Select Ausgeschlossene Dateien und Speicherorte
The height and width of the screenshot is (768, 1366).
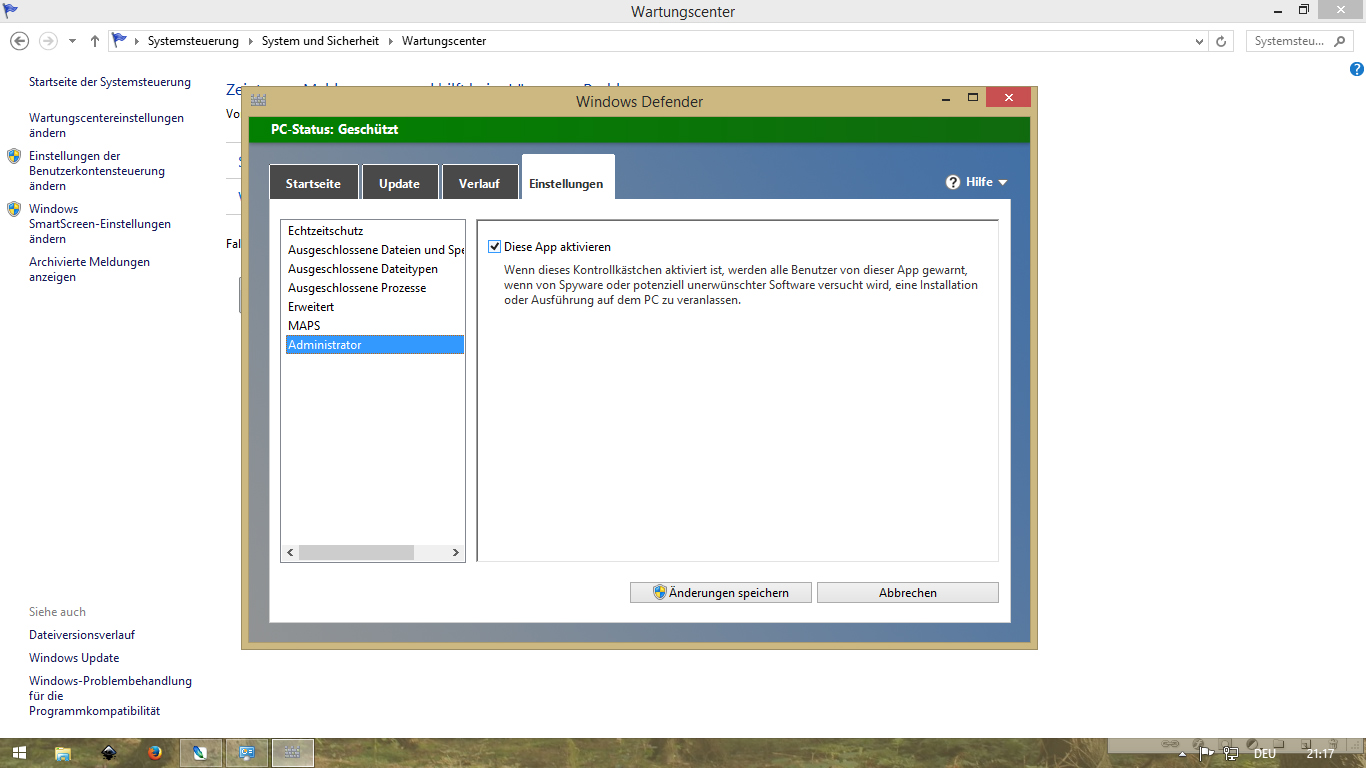[x=374, y=250]
